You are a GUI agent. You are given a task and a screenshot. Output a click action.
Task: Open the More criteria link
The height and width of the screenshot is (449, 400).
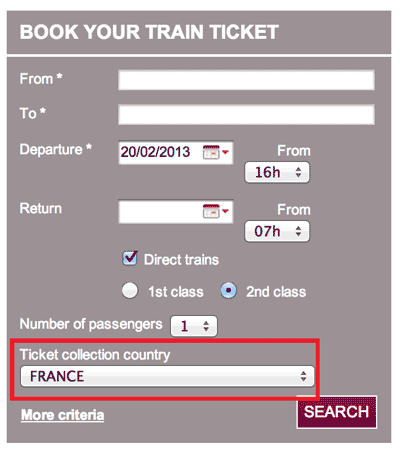[x=63, y=415]
